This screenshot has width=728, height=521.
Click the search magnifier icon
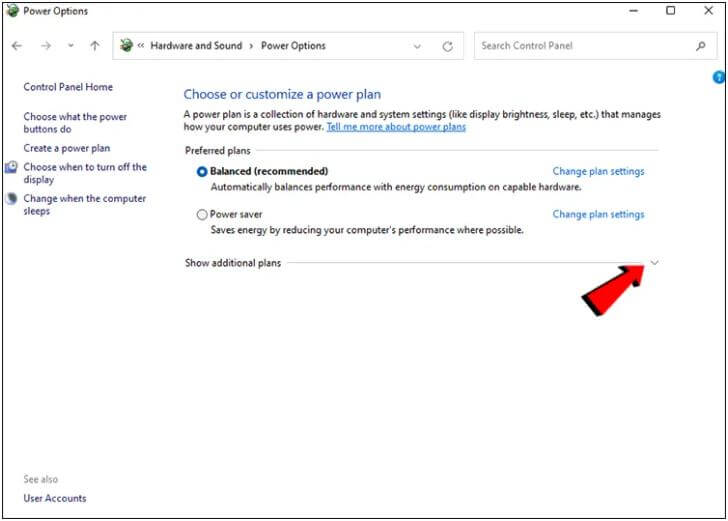tap(701, 46)
